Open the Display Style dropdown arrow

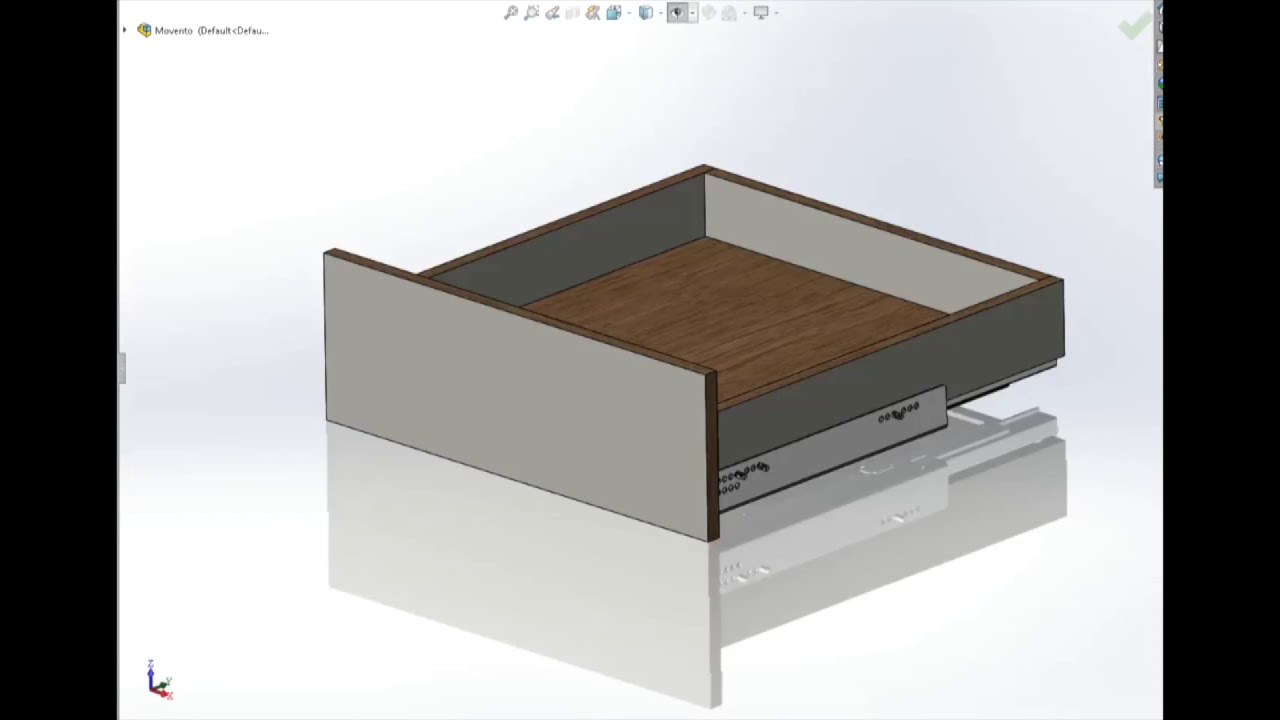661,13
